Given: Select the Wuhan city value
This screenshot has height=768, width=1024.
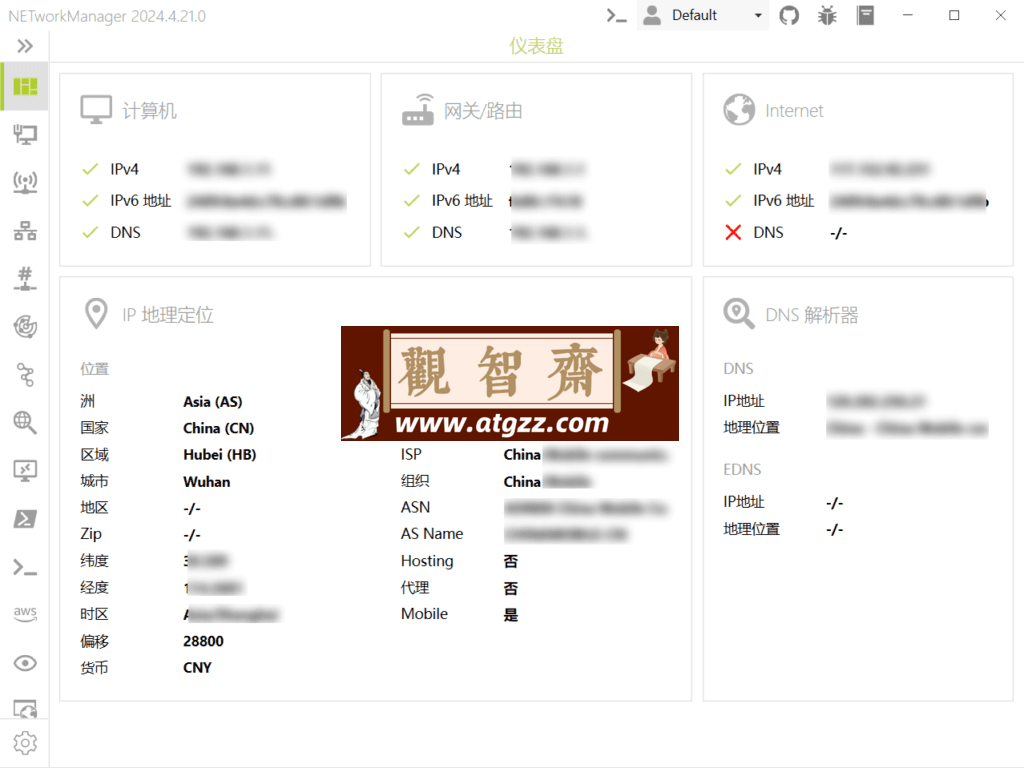Looking at the screenshot, I should pos(206,482).
